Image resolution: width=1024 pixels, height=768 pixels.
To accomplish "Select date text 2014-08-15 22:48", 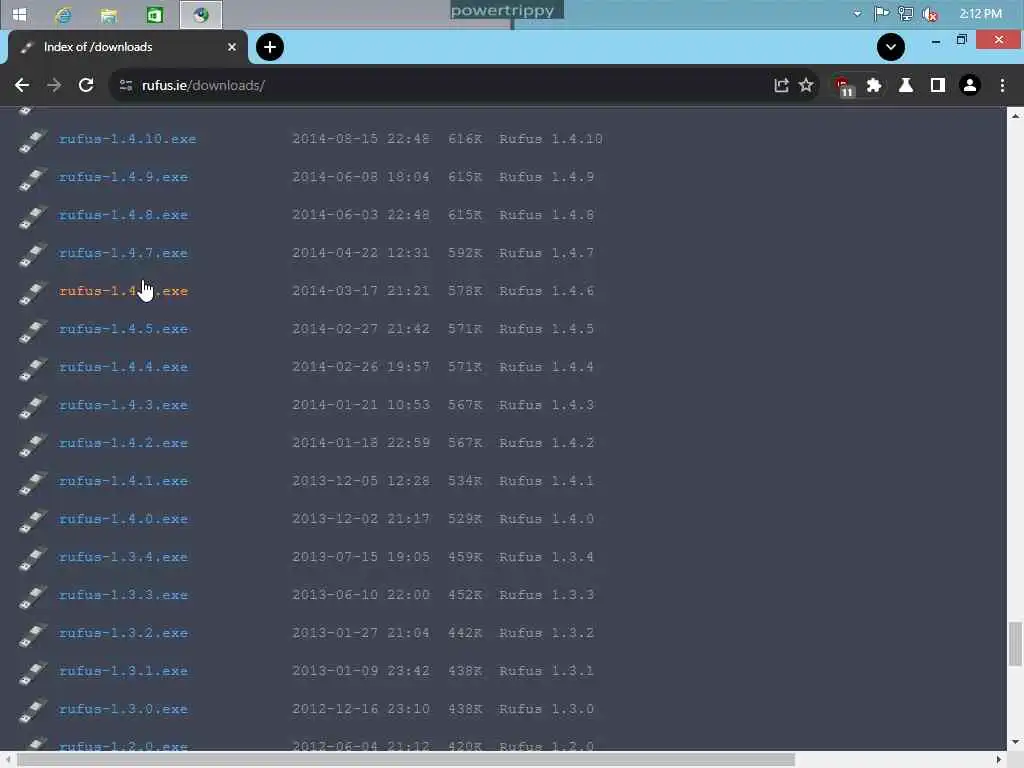I will click(361, 139).
